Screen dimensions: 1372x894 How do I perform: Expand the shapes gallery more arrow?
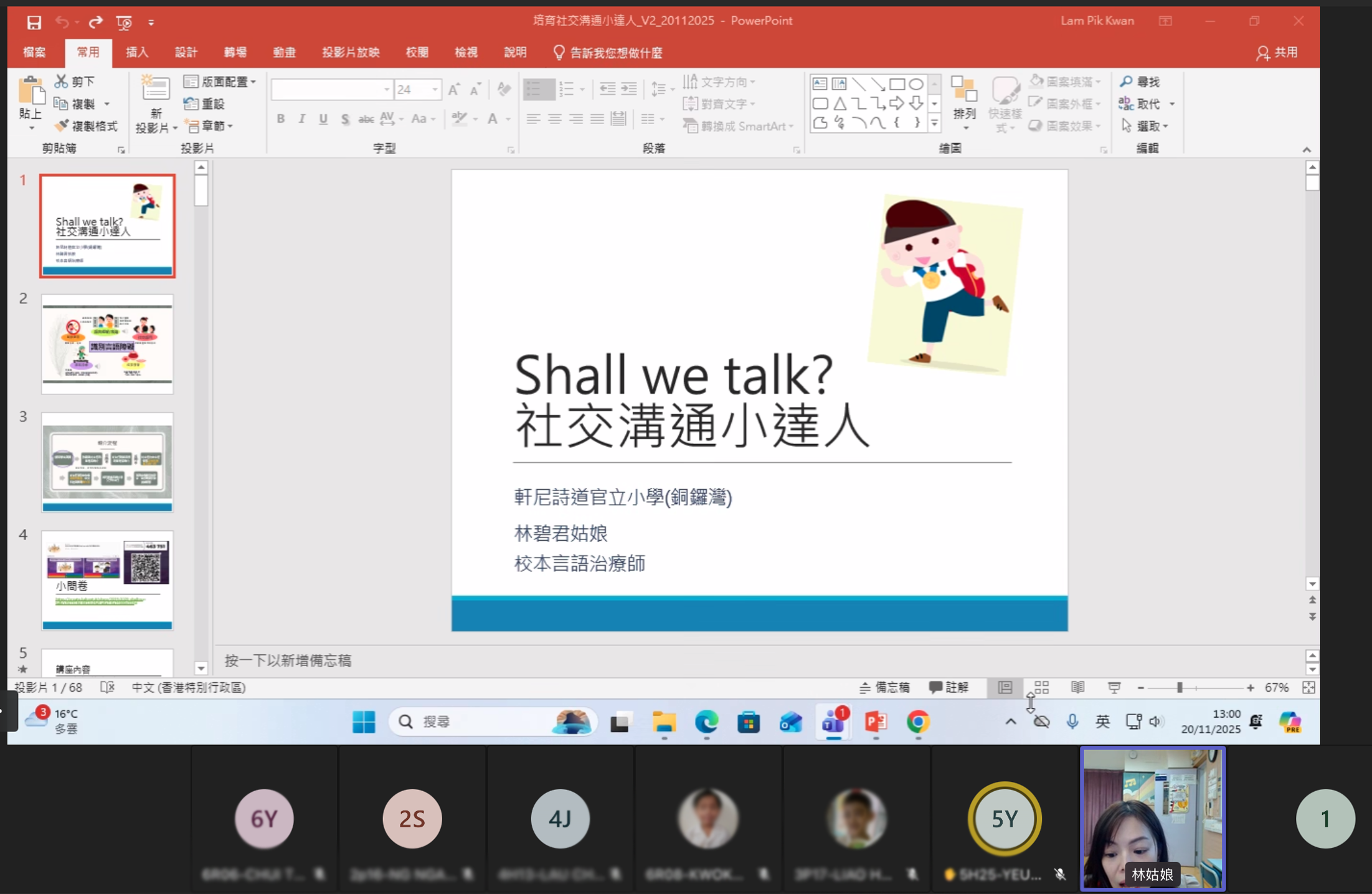pyautogui.click(x=934, y=124)
